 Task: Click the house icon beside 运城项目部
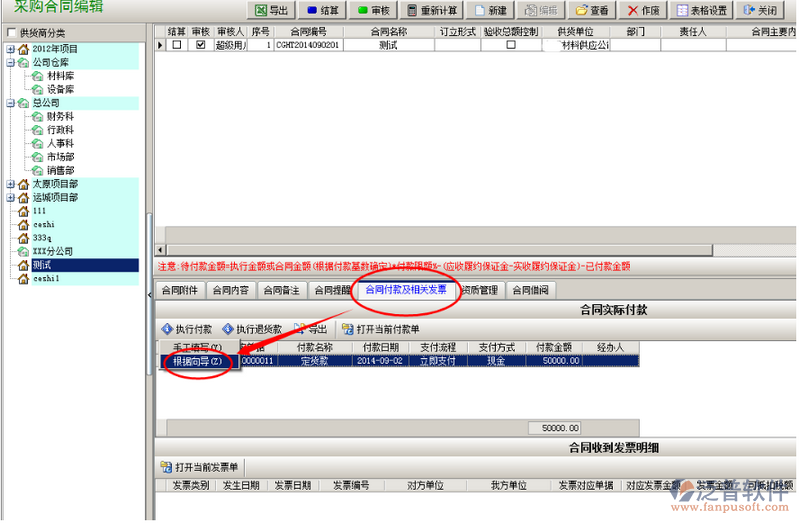23,198
